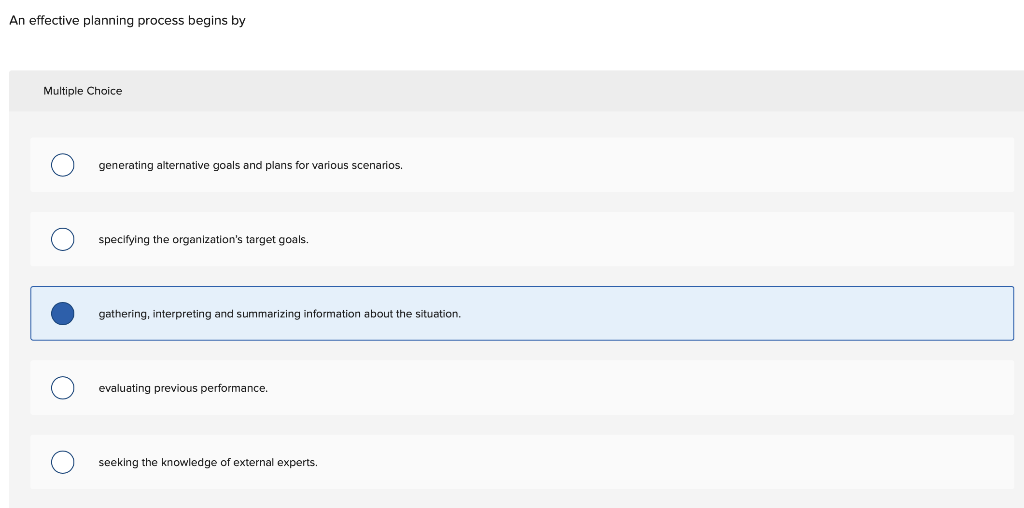Click text 'seeking the knowledge of external experts.'
Viewport: 1024px width, 508px height.
point(208,462)
